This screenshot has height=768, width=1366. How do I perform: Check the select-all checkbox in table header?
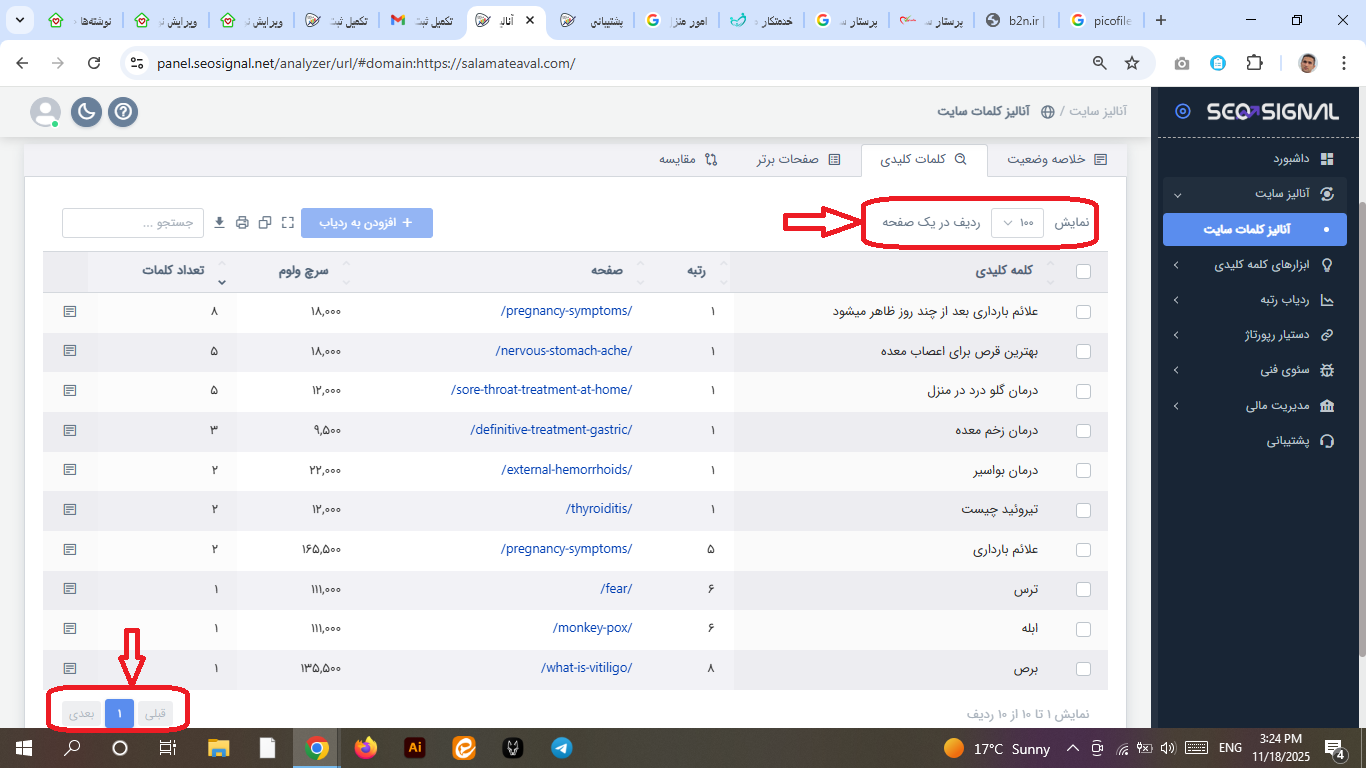(x=1083, y=271)
